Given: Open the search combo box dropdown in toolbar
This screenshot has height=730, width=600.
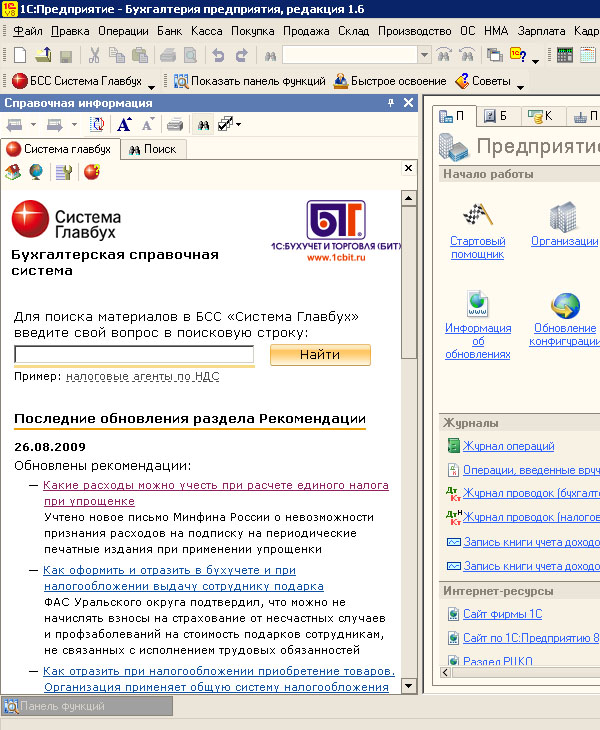Looking at the screenshot, I should pyautogui.click(x=424, y=55).
